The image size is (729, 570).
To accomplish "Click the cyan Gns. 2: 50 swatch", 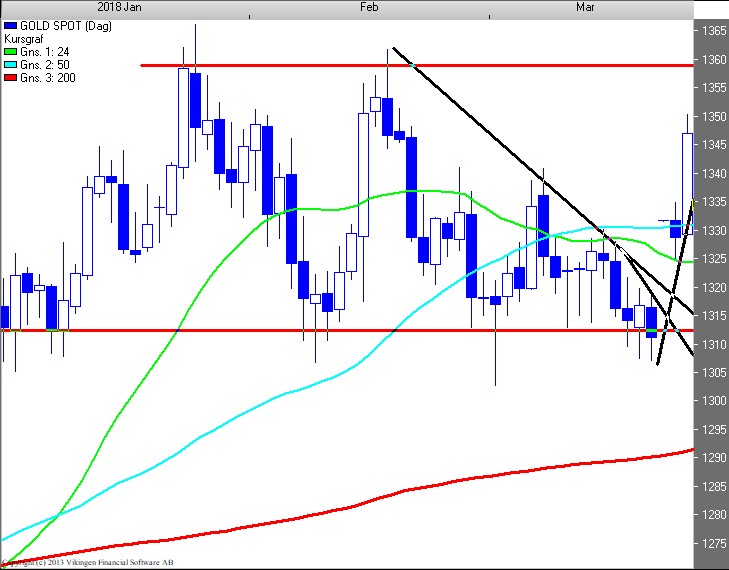I will 10,65.
